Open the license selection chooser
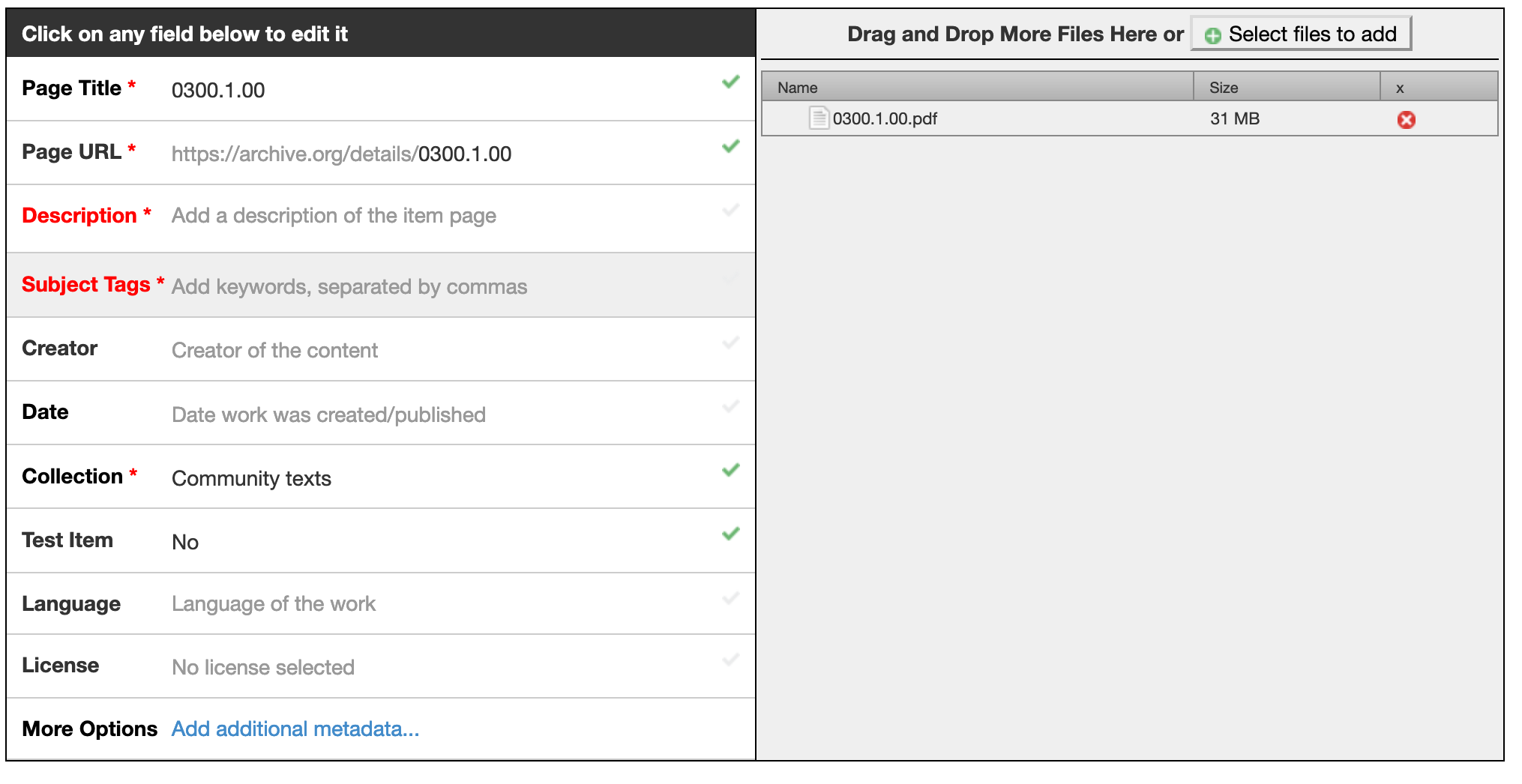The image size is (1522, 784). coord(262,667)
